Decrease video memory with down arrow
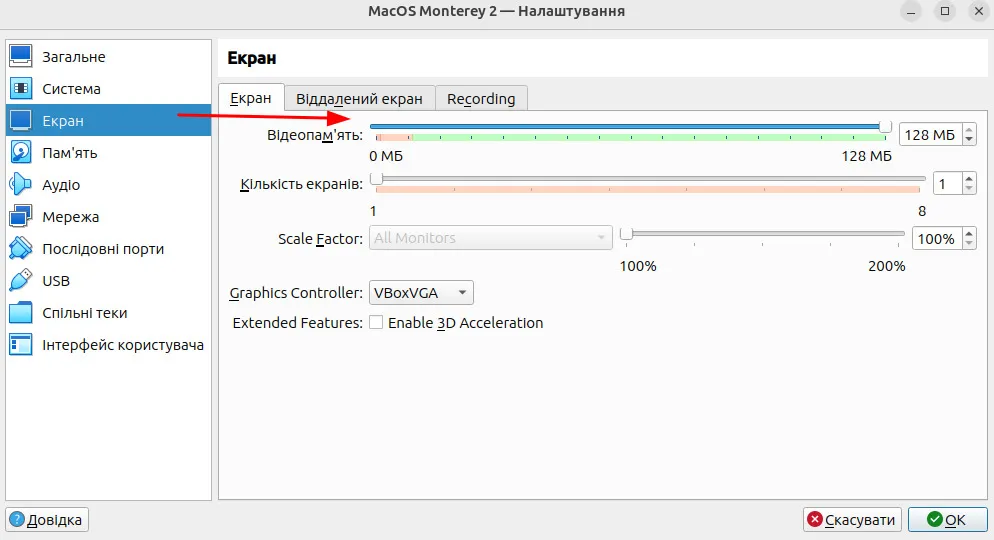This screenshot has width=994, height=540. point(969,139)
